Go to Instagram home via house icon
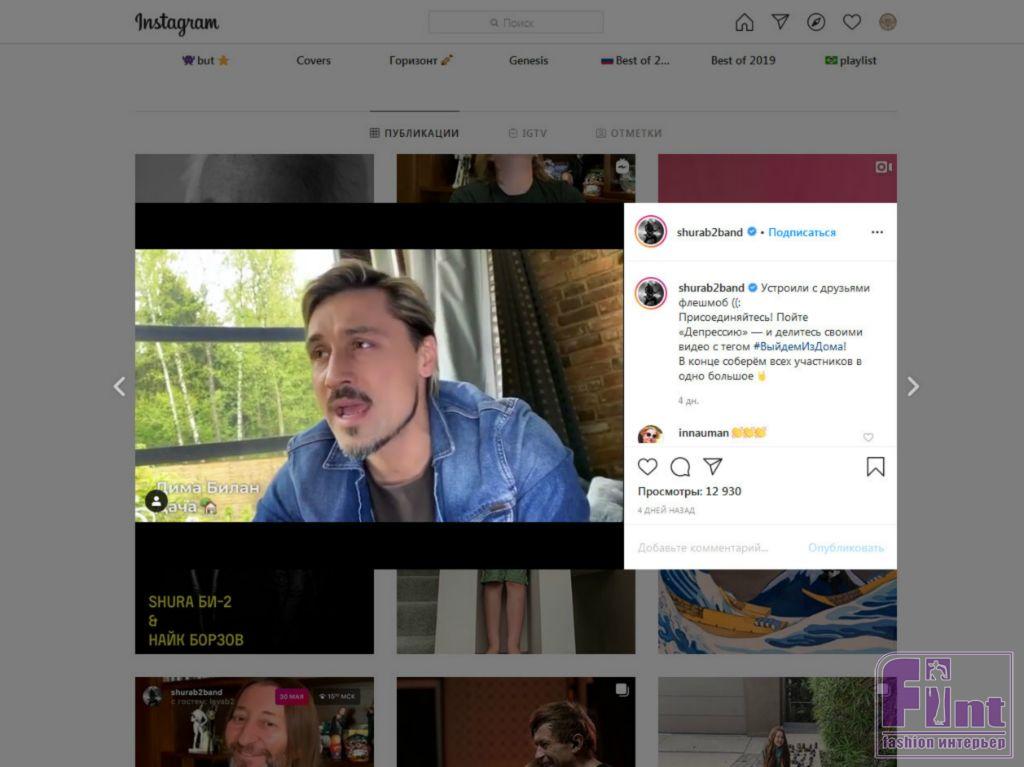 point(744,22)
